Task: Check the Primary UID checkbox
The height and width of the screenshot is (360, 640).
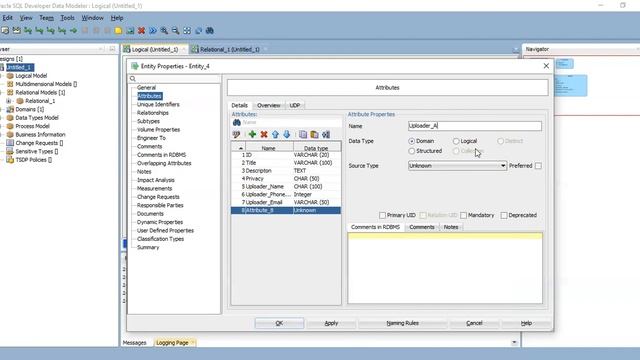Action: coord(382,215)
